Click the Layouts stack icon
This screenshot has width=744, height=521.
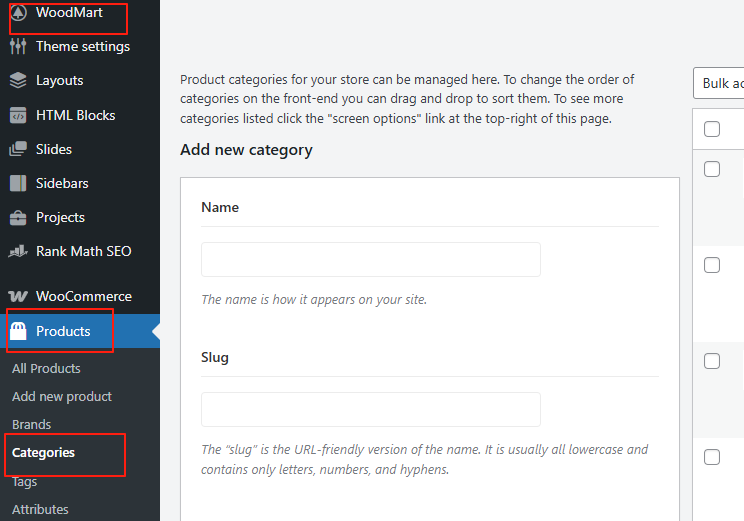coord(18,80)
